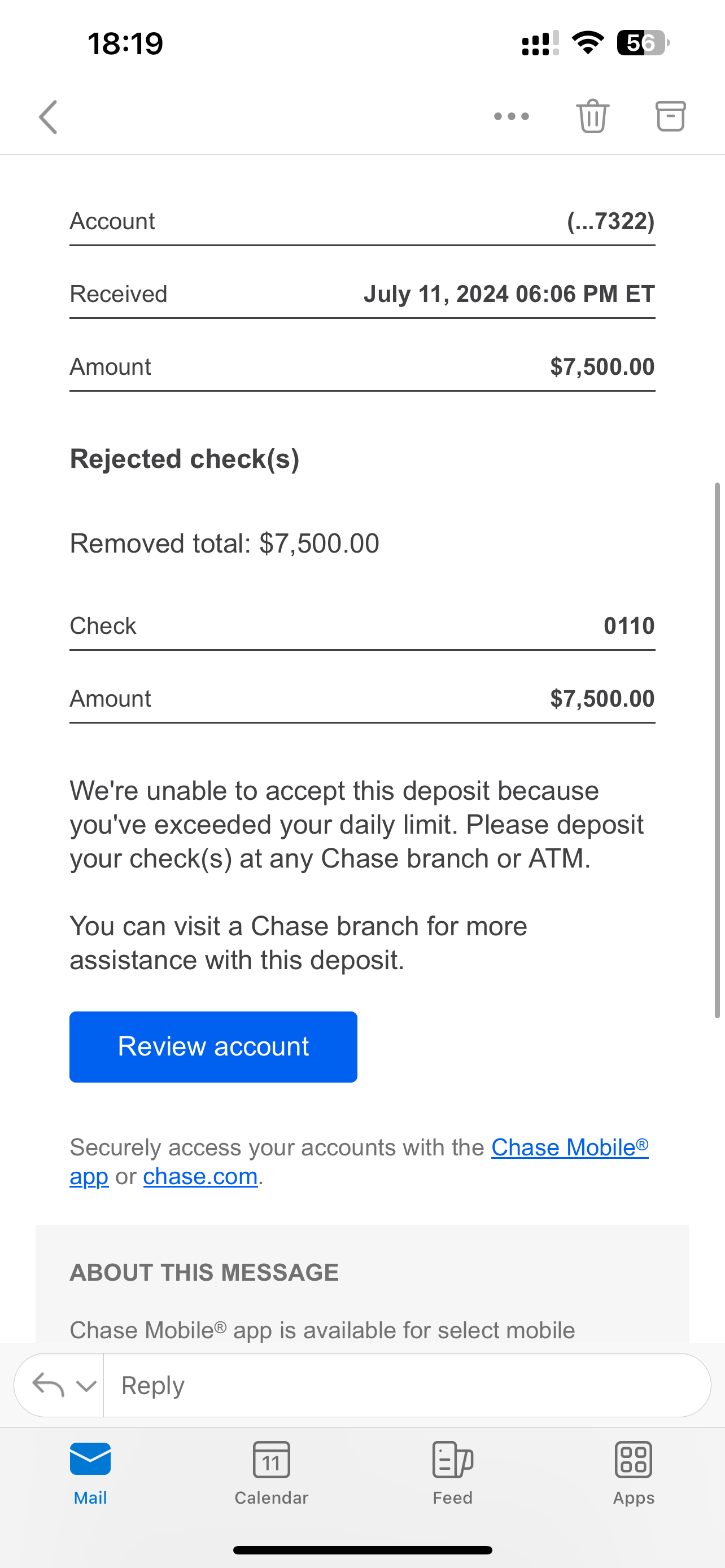Go back using the back arrow
The width and height of the screenshot is (725, 1568).
(x=48, y=117)
